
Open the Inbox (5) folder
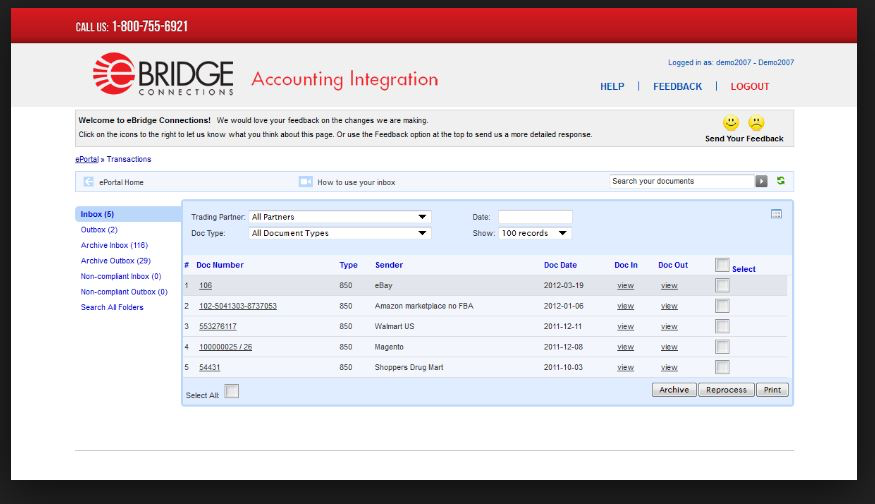coord(97,214)
